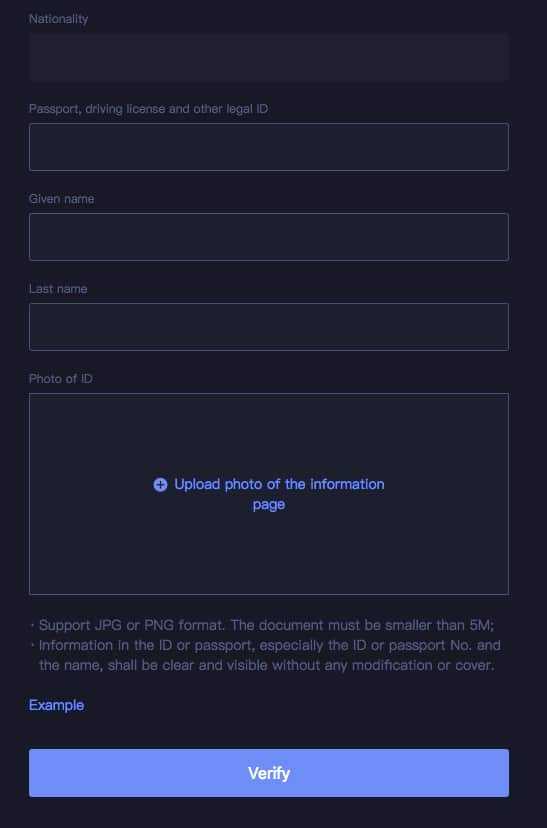Image resolution: width=547 pixels, height=828 pixels.
Task: Click the Nationality label
Action: click(58, 19)
